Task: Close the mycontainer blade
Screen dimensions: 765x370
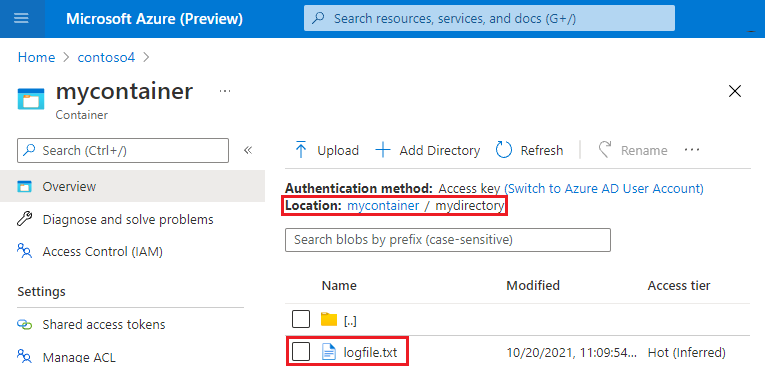Action: tap(735, 91)
